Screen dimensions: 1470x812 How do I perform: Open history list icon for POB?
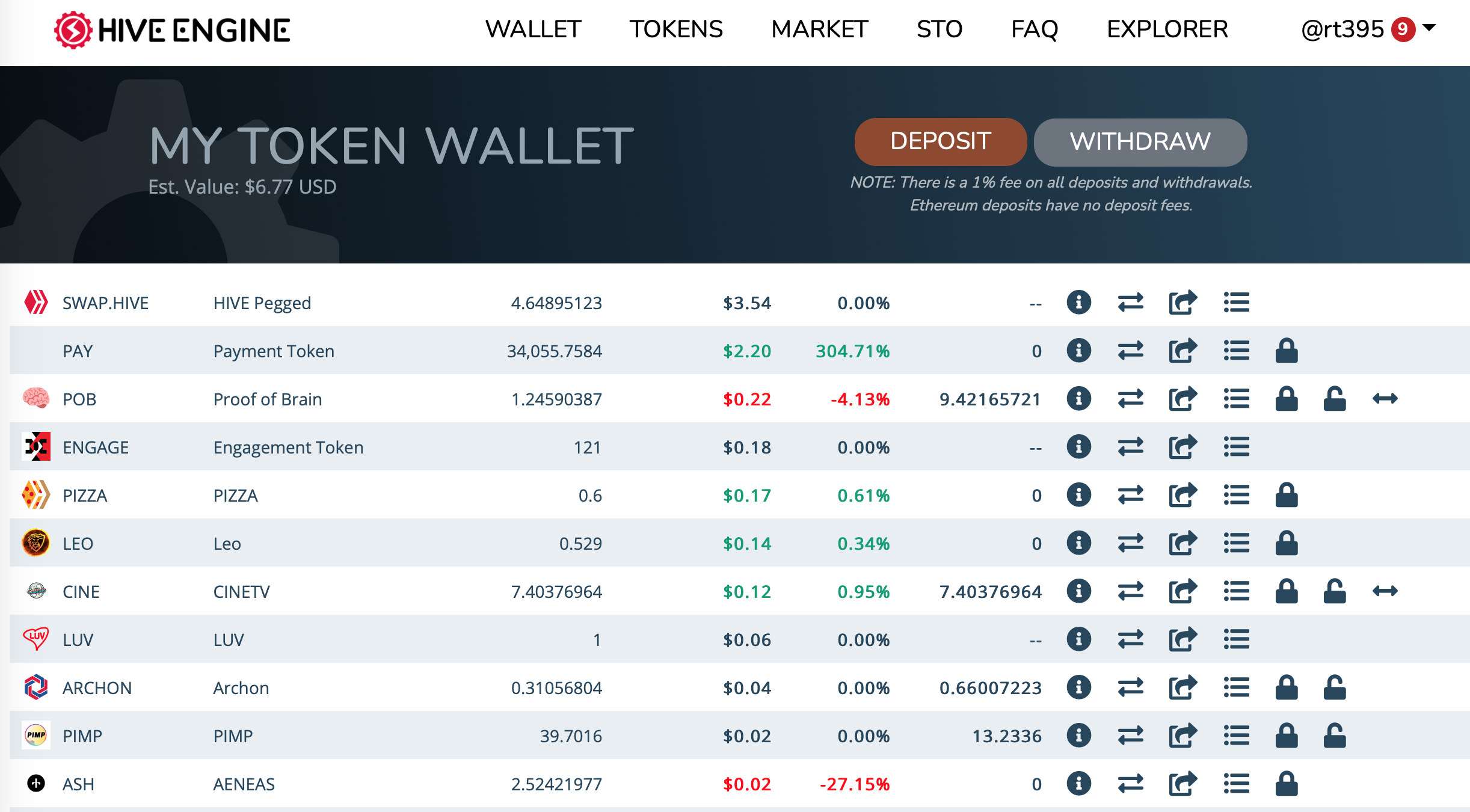click(x=1236, y=399)
